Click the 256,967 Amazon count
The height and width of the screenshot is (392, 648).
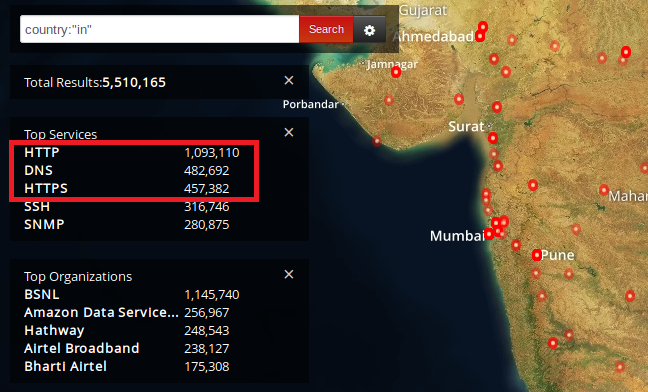[207, 313]
